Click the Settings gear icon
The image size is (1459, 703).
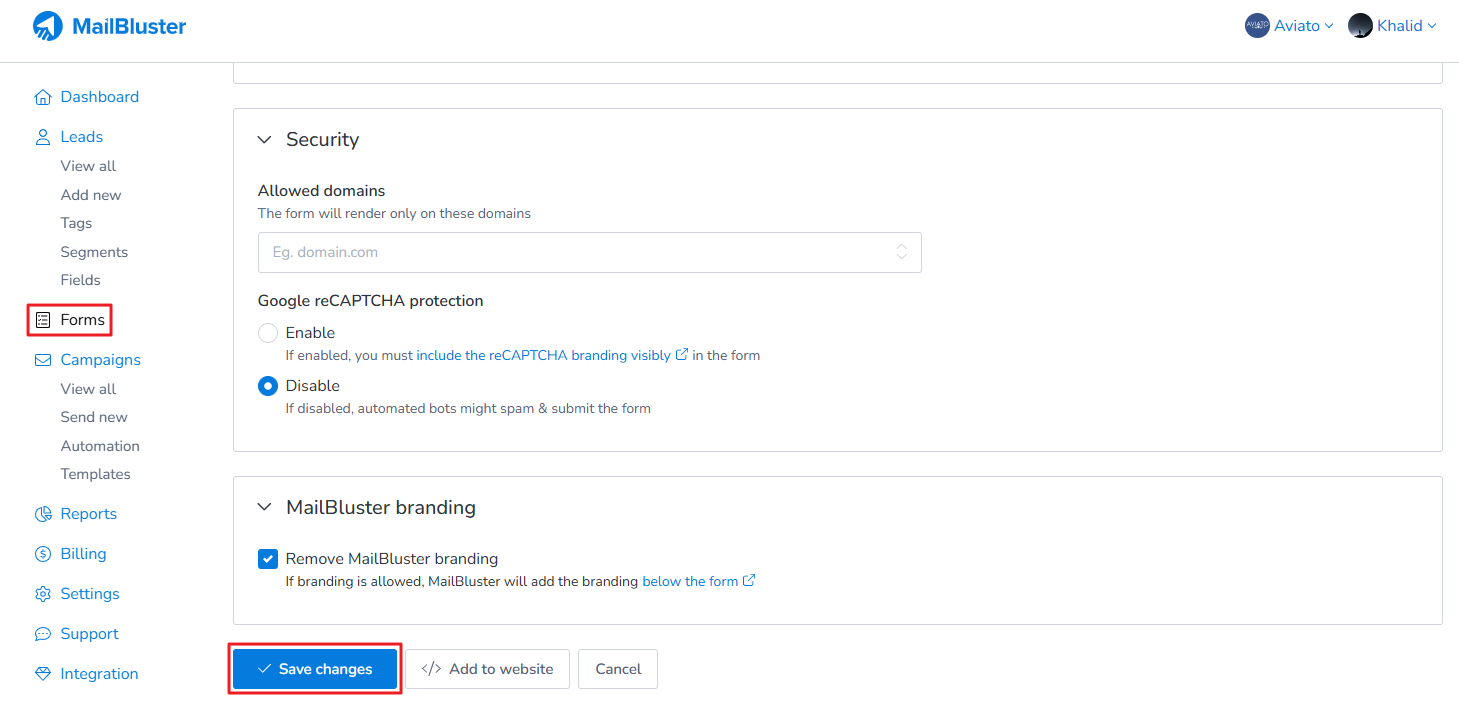click(x=43, y=594)
